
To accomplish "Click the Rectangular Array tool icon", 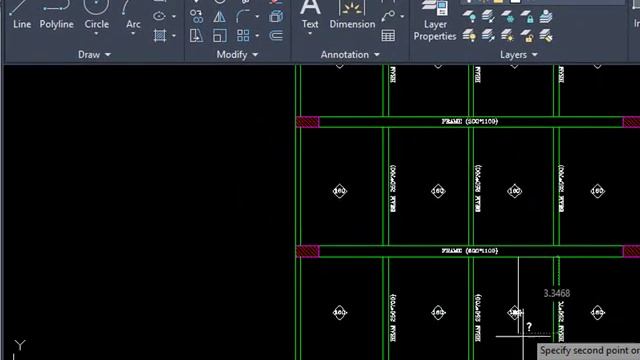I will pyautogui.click(x=243, y=36).
